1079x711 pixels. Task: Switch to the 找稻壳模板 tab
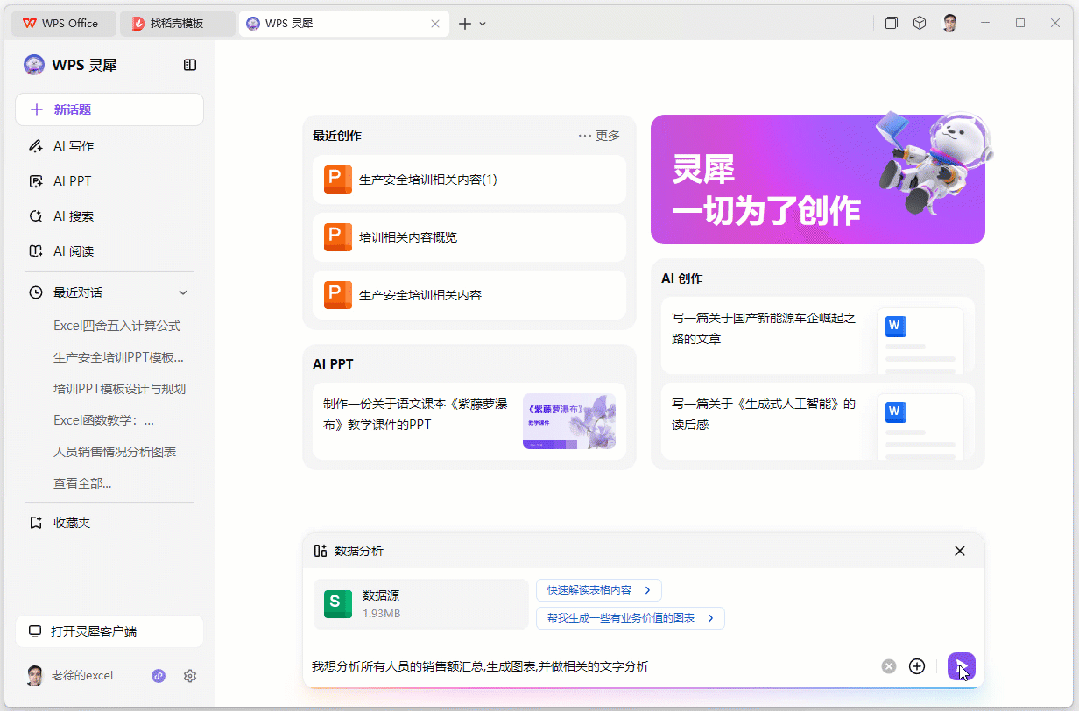[x=178, y=23]
